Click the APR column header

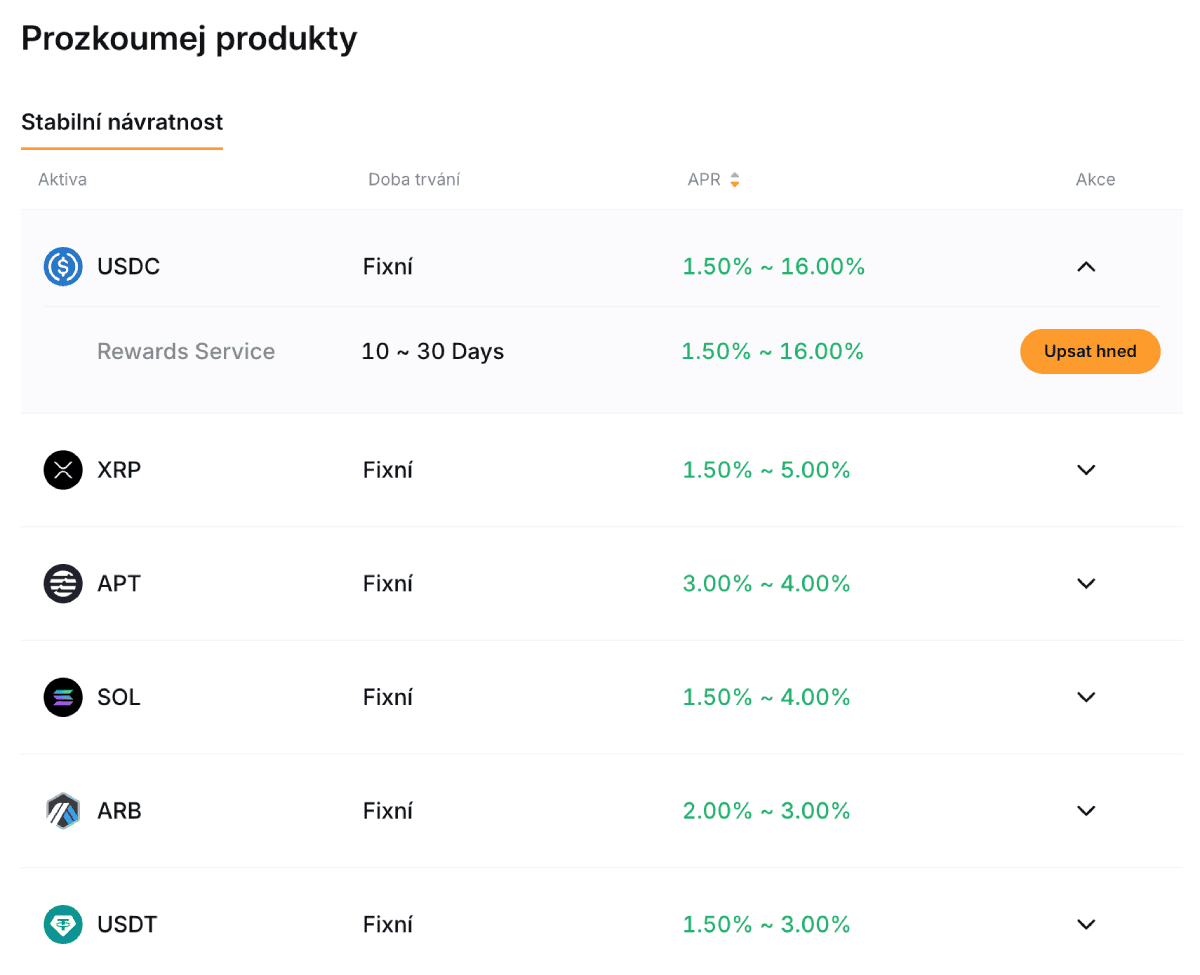[704, 180]
